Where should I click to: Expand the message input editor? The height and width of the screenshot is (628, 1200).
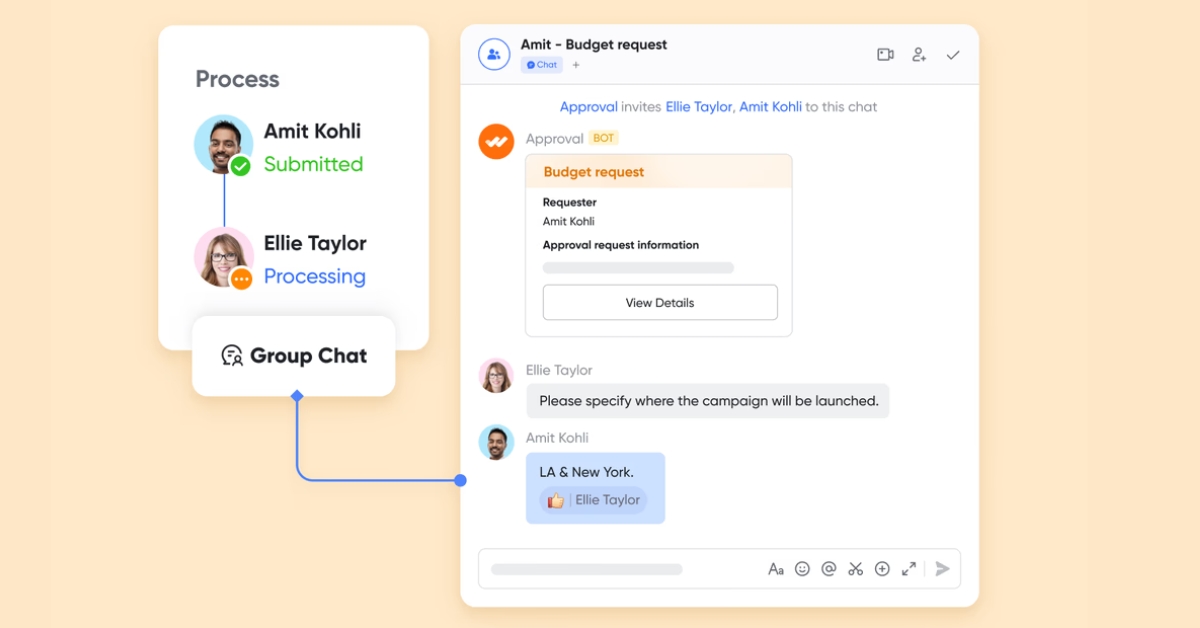(x=909, y=569)
